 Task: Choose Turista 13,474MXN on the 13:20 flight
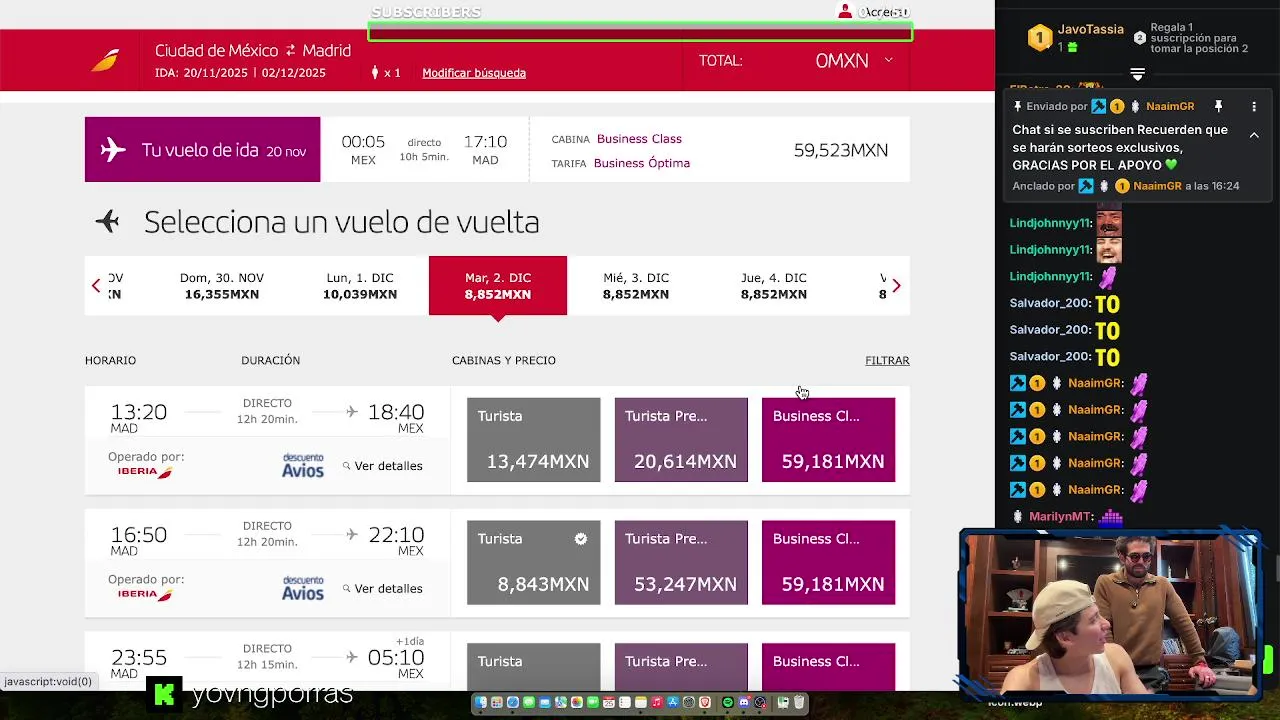pyautogui.click(x=534, y=440)
